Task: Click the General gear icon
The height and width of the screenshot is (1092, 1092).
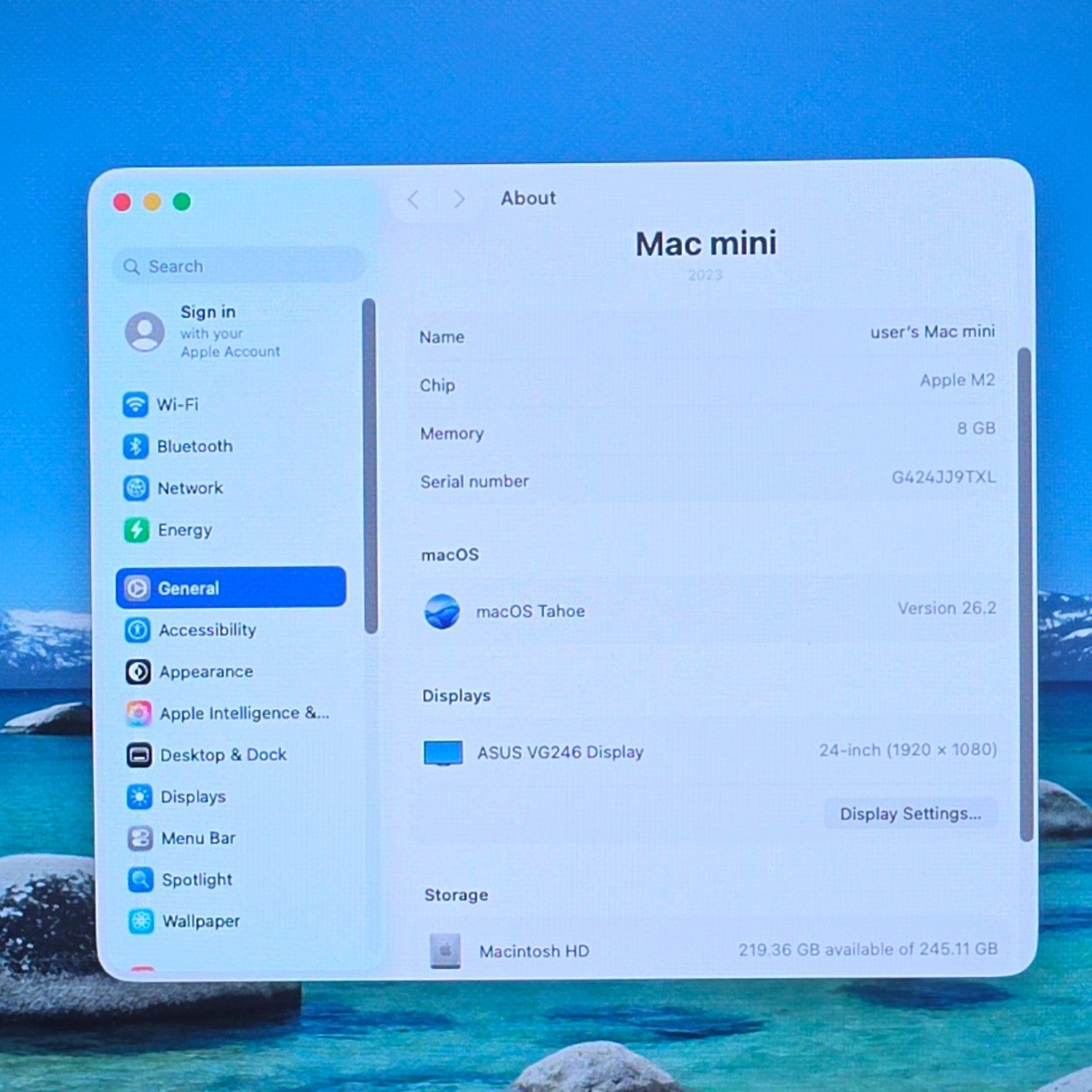Action: (138, 588)
